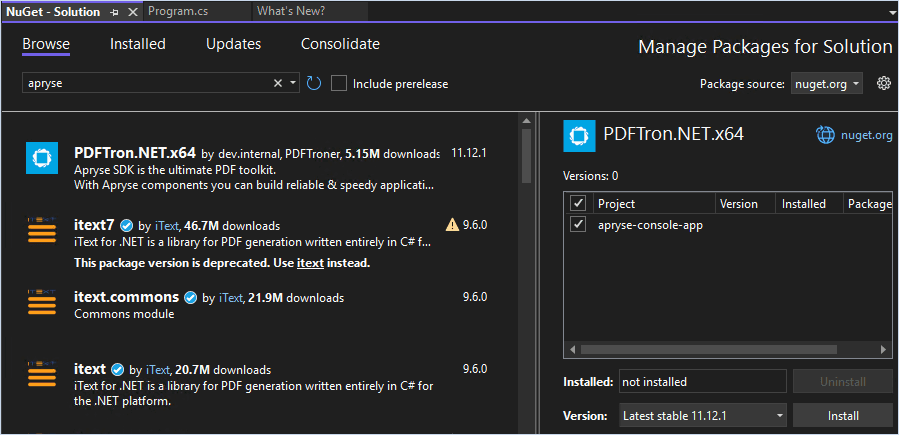The image size is (899, 435).
Task: Click the nuget.org globe icon
Action: pyautogui.click(x=825, y=135)
